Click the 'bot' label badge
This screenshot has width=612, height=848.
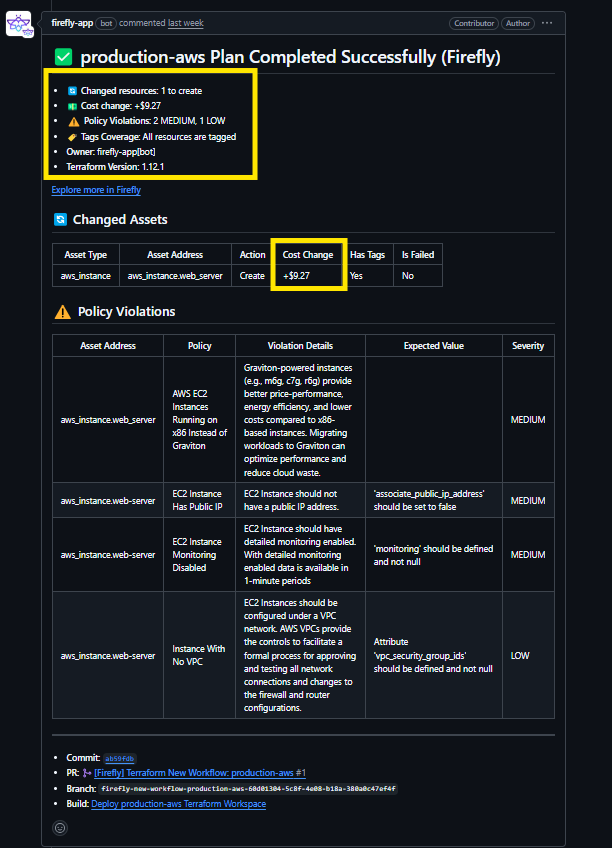(x=106, y=23)
